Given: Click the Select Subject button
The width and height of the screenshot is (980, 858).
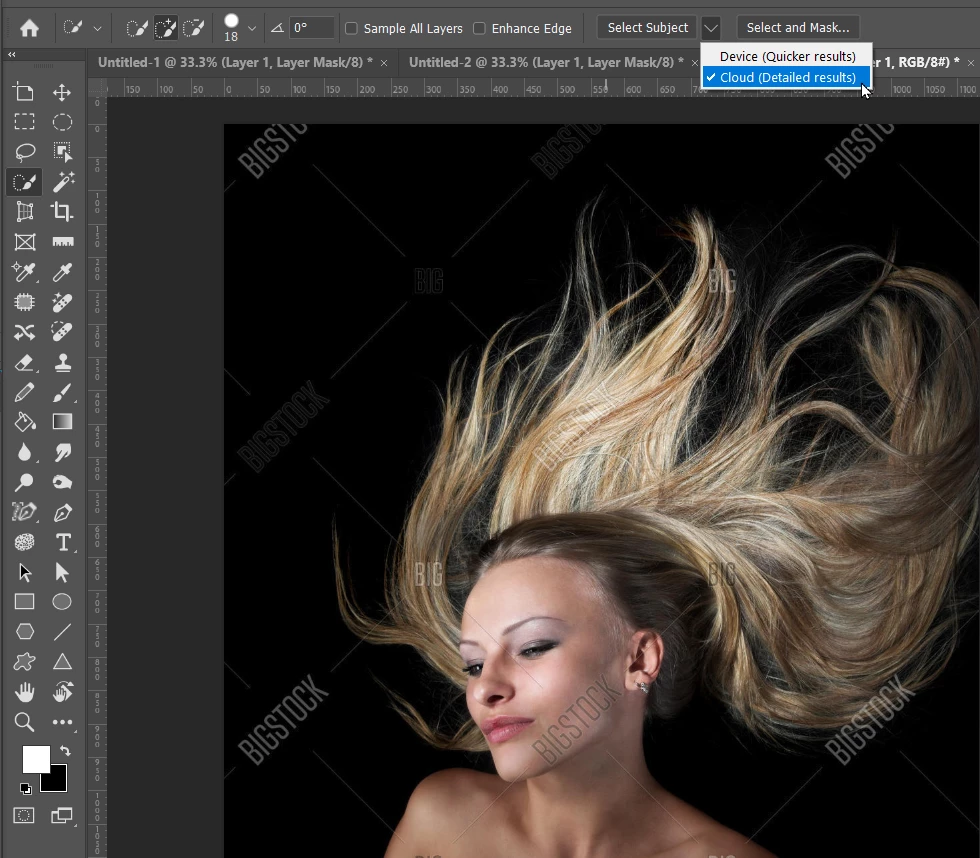Looking at the screenshot, I should 647,28.
